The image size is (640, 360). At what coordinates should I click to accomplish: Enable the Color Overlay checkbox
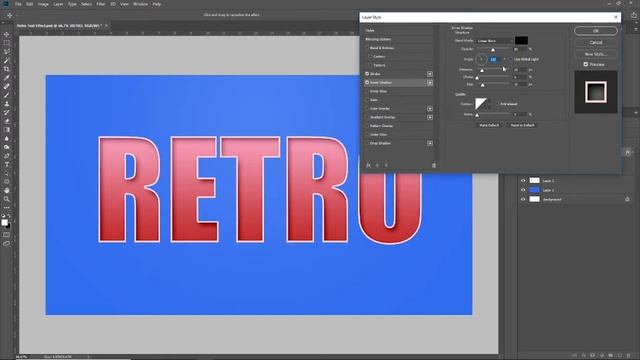coord(367,109)
